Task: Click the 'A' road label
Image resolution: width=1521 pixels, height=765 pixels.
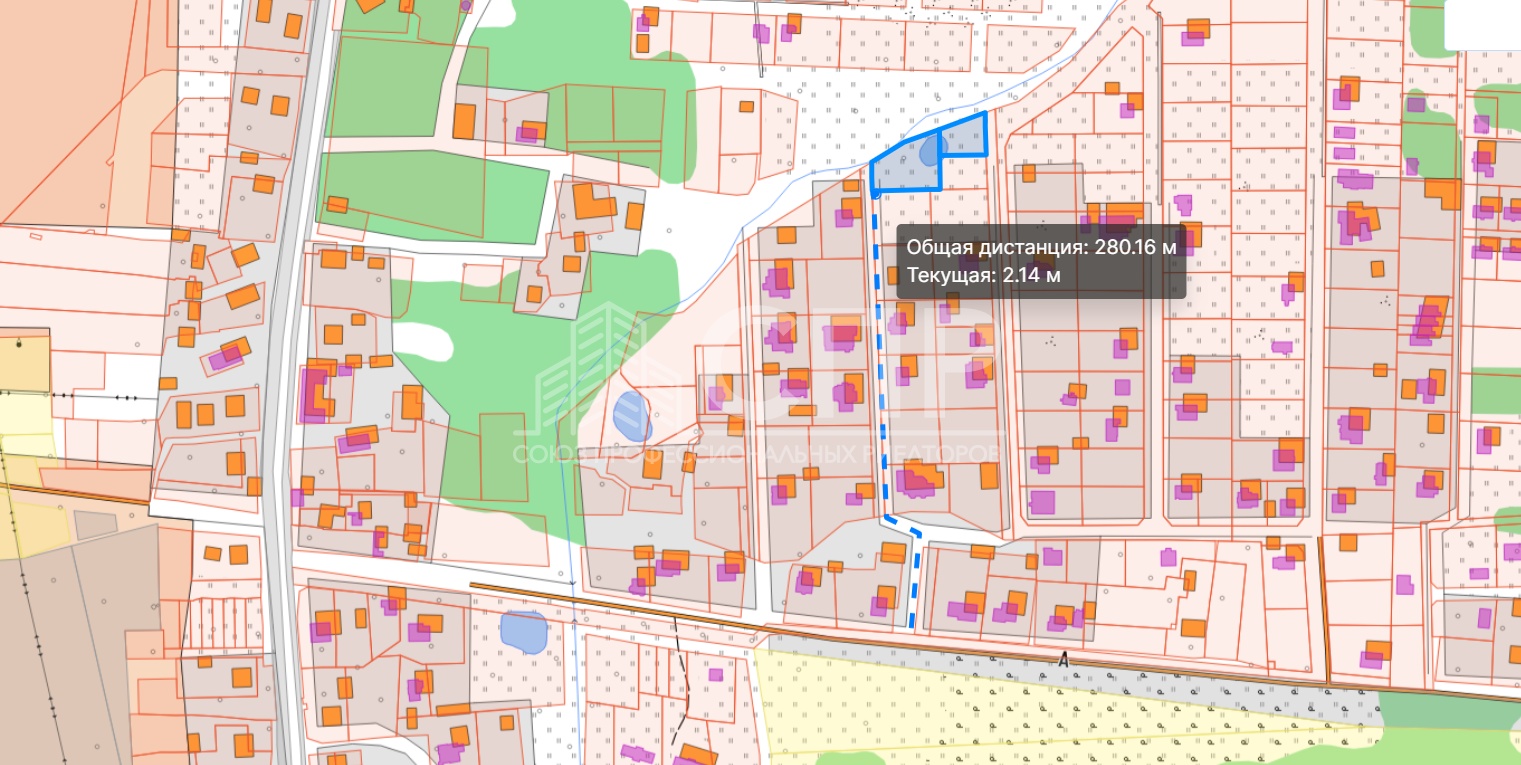Action: point(1064,661)
